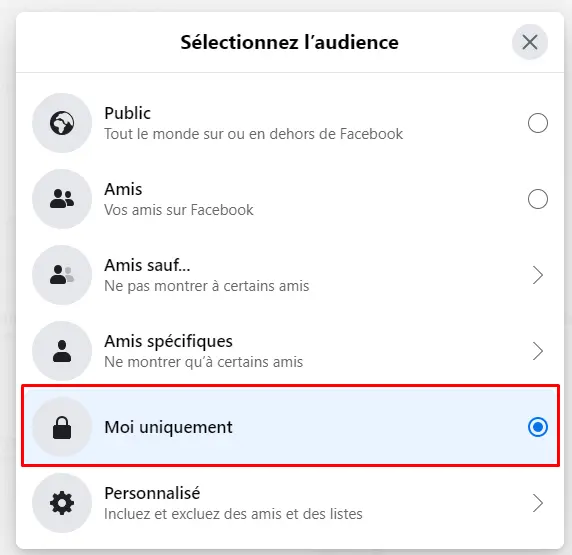Click the Moi uniquement label text
The image size is (572, 555).
click(x=168, y=427)
